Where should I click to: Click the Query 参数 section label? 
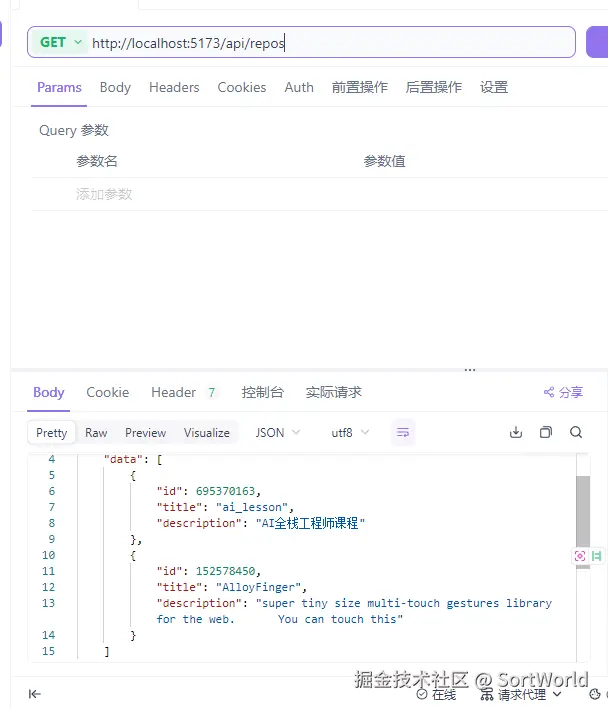(x=74, y=130)
